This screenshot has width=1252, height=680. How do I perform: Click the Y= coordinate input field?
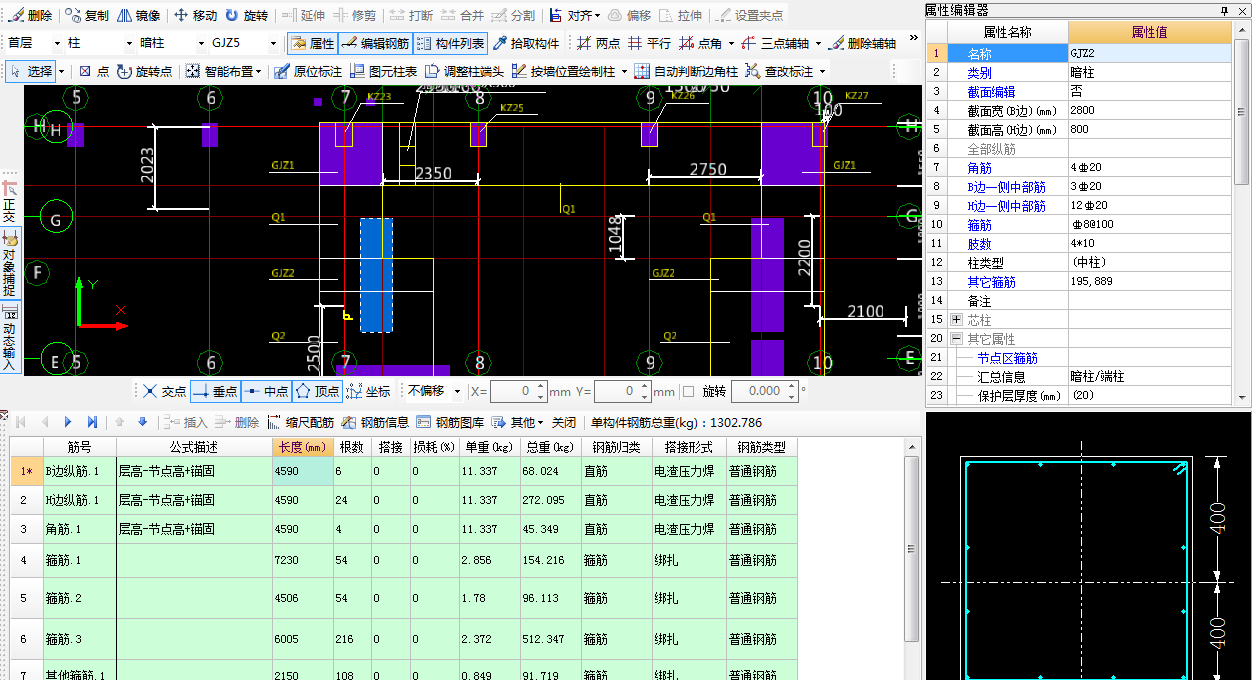(623, 391)
